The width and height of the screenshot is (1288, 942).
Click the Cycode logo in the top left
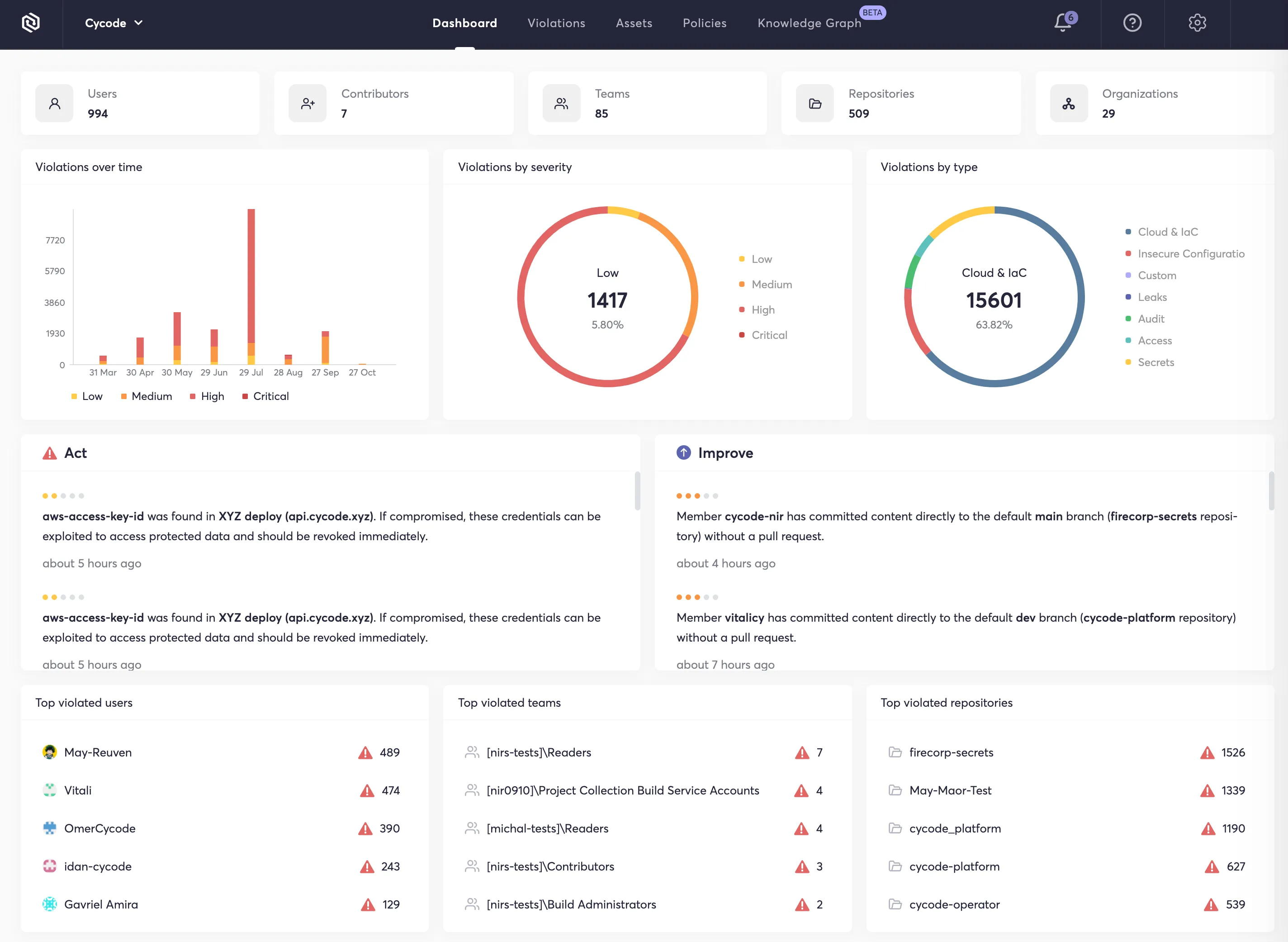[x=30, y=22]
